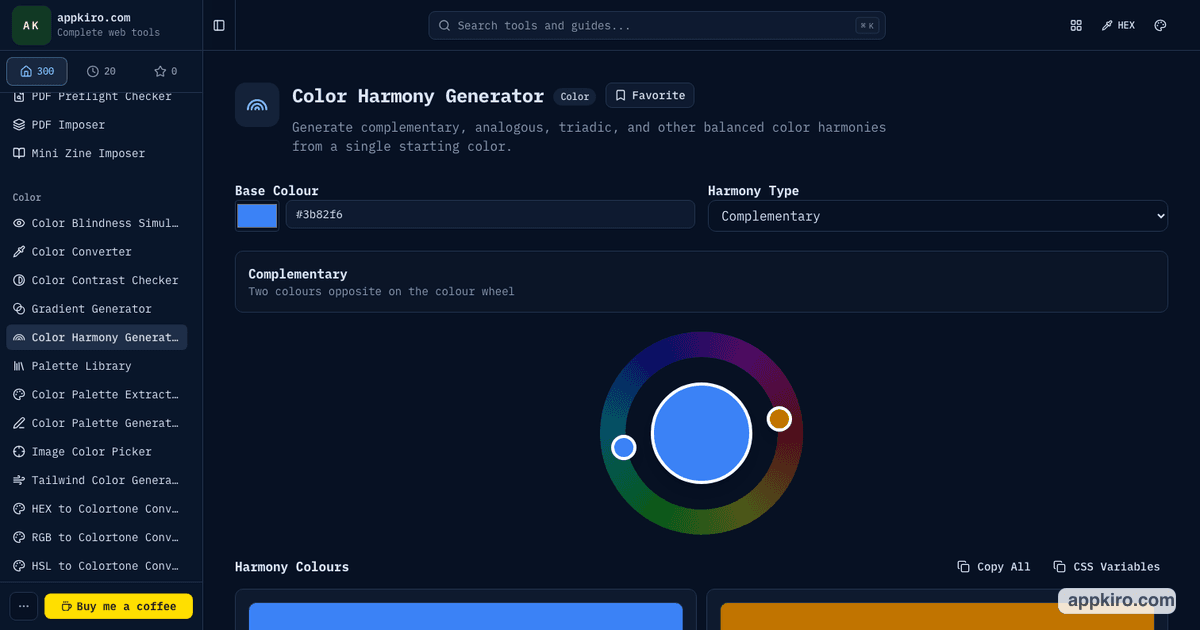Click the Color Palette Extractor icon
This screenshot has height=630, width=1200.
19,394
